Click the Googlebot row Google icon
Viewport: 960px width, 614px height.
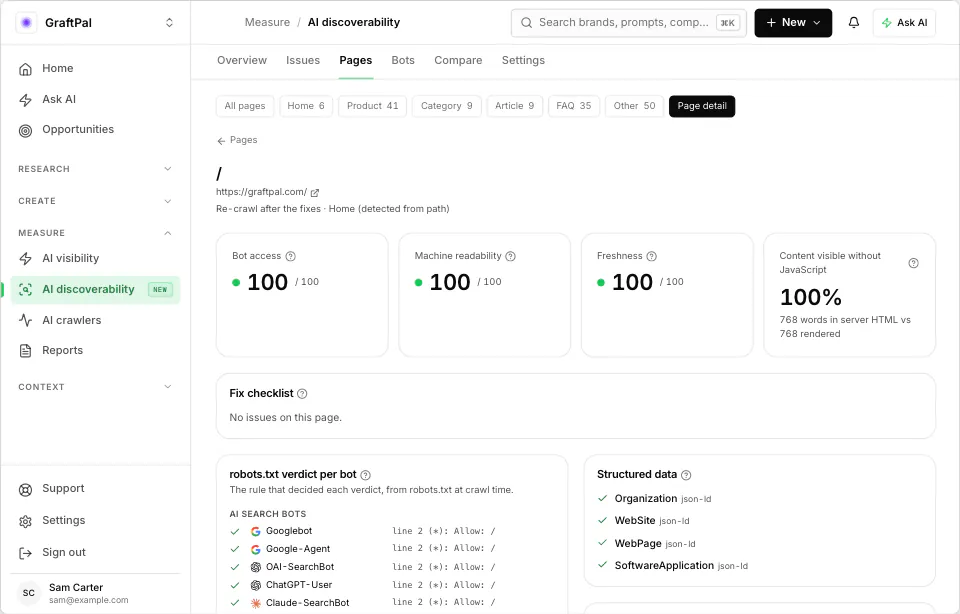(x=256, y=531)
